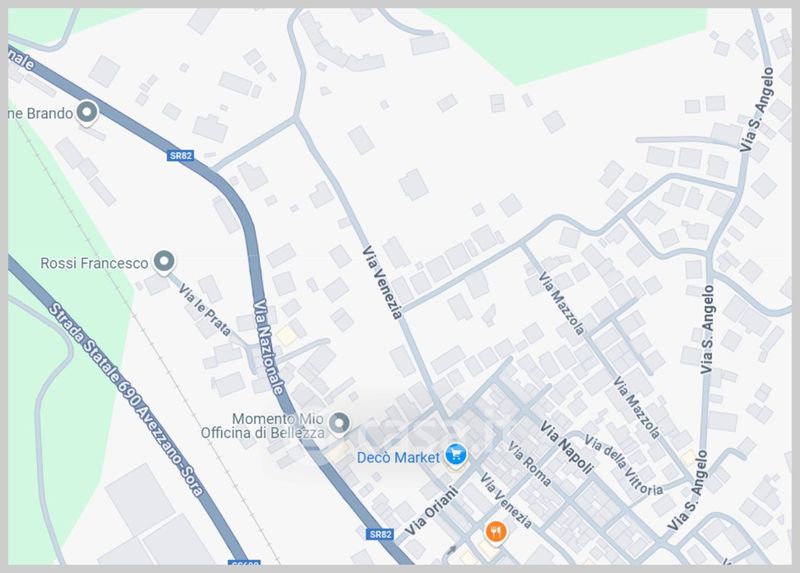Open the Rossi Francesco location pin
800x573 pixels.
[x=164, y=262]
